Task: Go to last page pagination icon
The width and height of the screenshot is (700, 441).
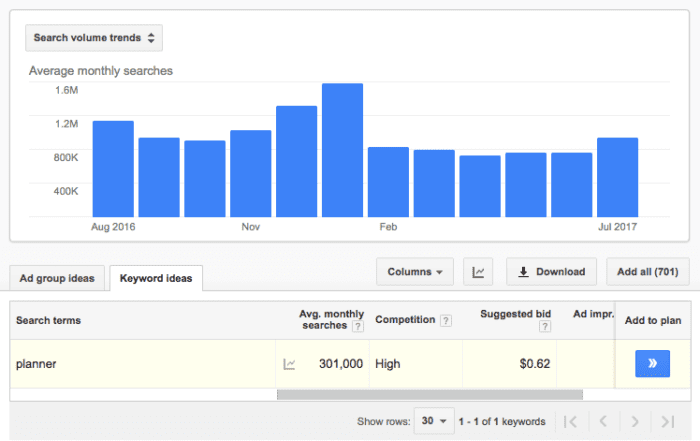Action: 667,421
